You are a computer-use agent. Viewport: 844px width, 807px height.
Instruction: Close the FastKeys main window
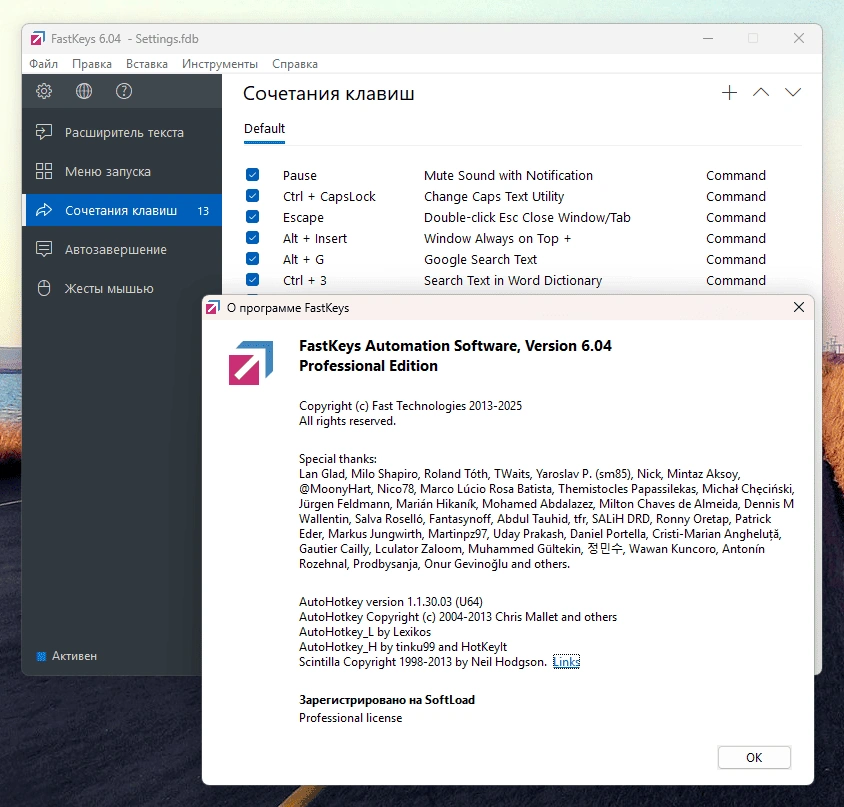pos(799,38)
